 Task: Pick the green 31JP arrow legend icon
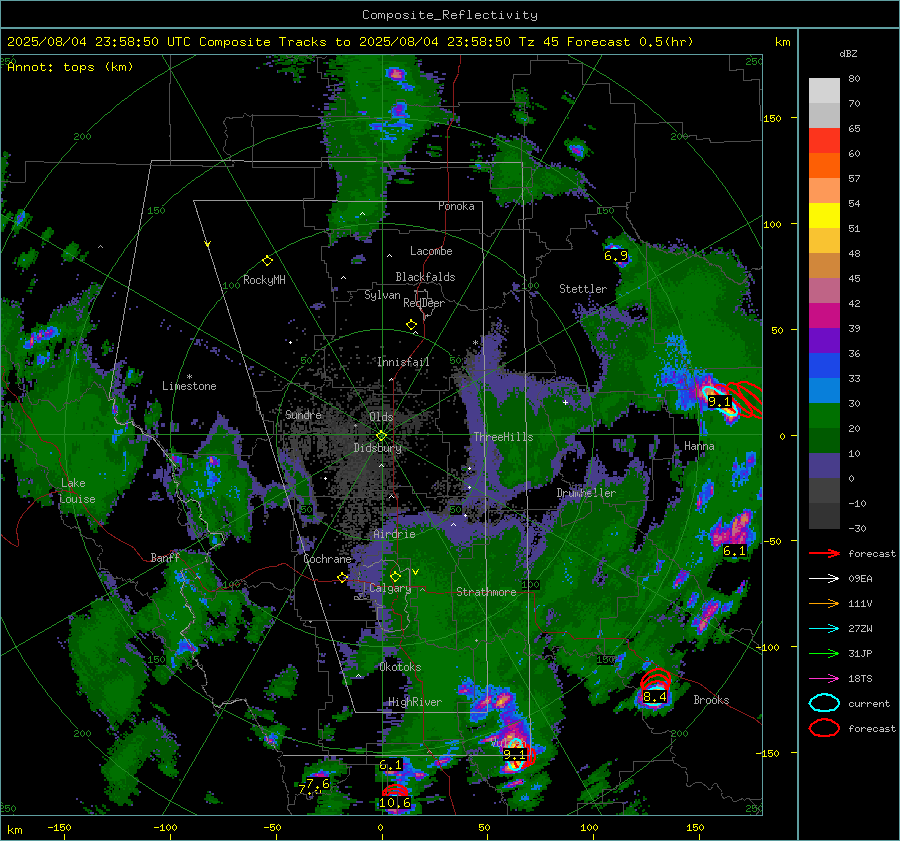click(x=824, y=653)
